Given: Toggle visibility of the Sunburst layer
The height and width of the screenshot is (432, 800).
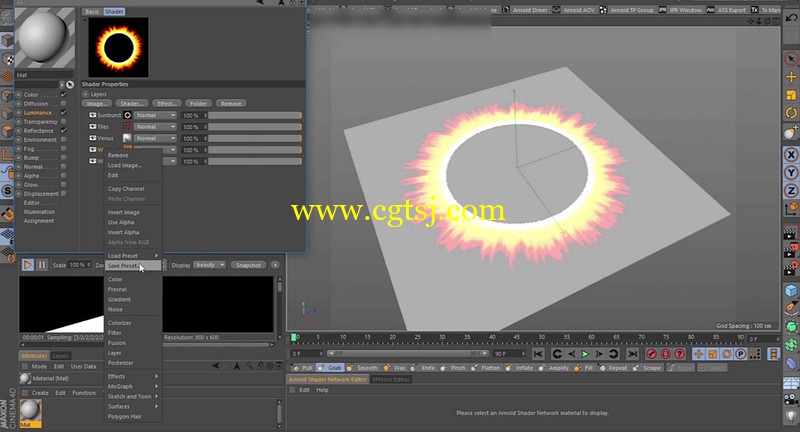Looking at the screenshot, I should pos(93,115).
